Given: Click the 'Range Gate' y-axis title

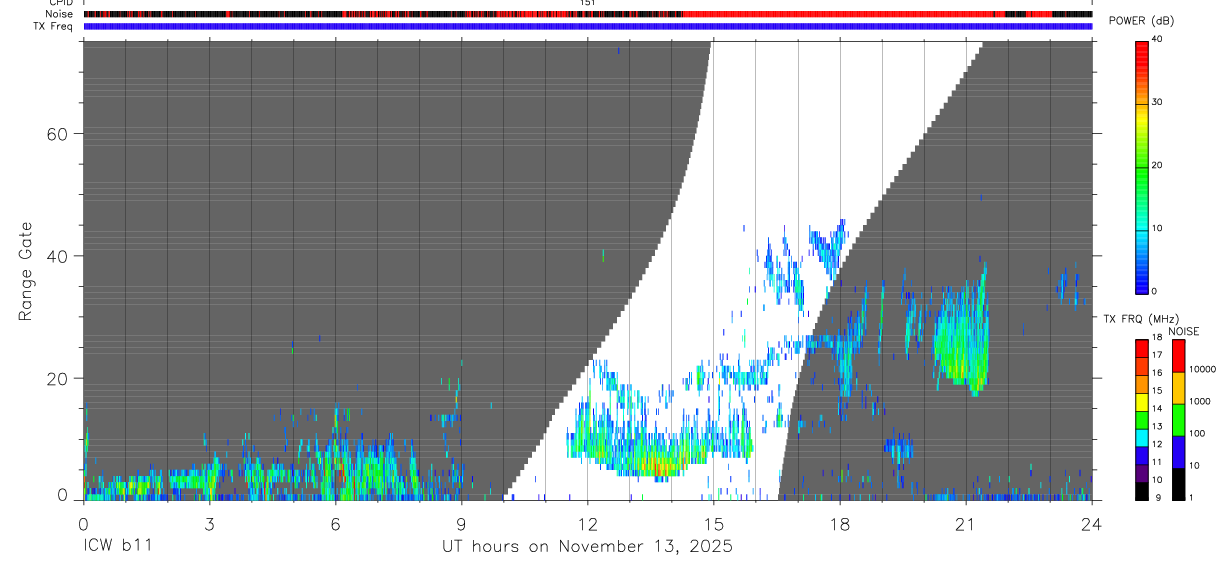Looking at the screenshot, I should click(26, 271).
